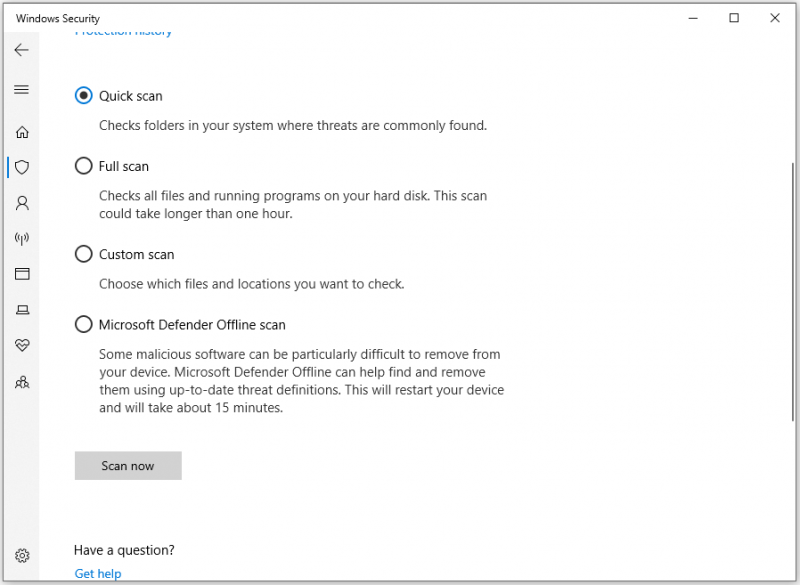Click the Scan now button

tap(128, 466)
